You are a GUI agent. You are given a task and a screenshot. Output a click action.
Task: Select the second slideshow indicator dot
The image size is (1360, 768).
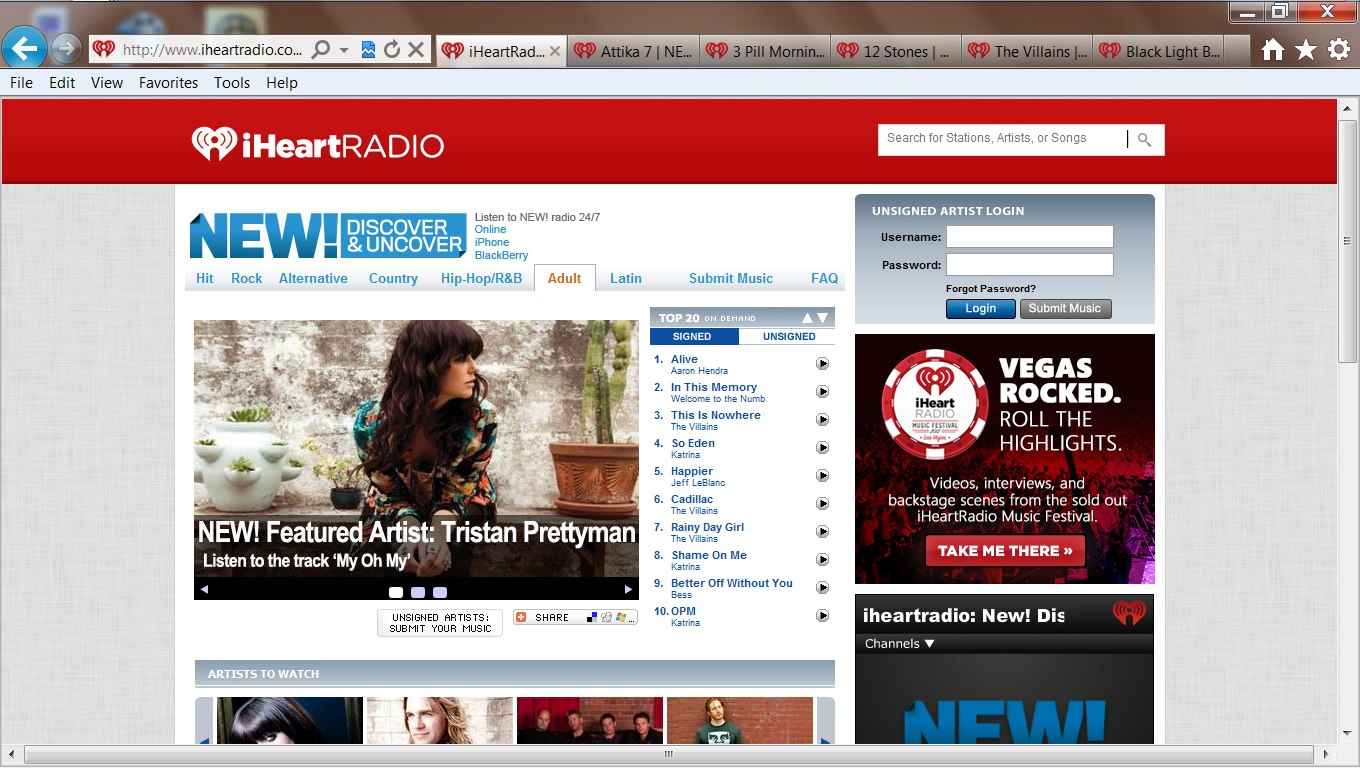(x=418, y=592)
